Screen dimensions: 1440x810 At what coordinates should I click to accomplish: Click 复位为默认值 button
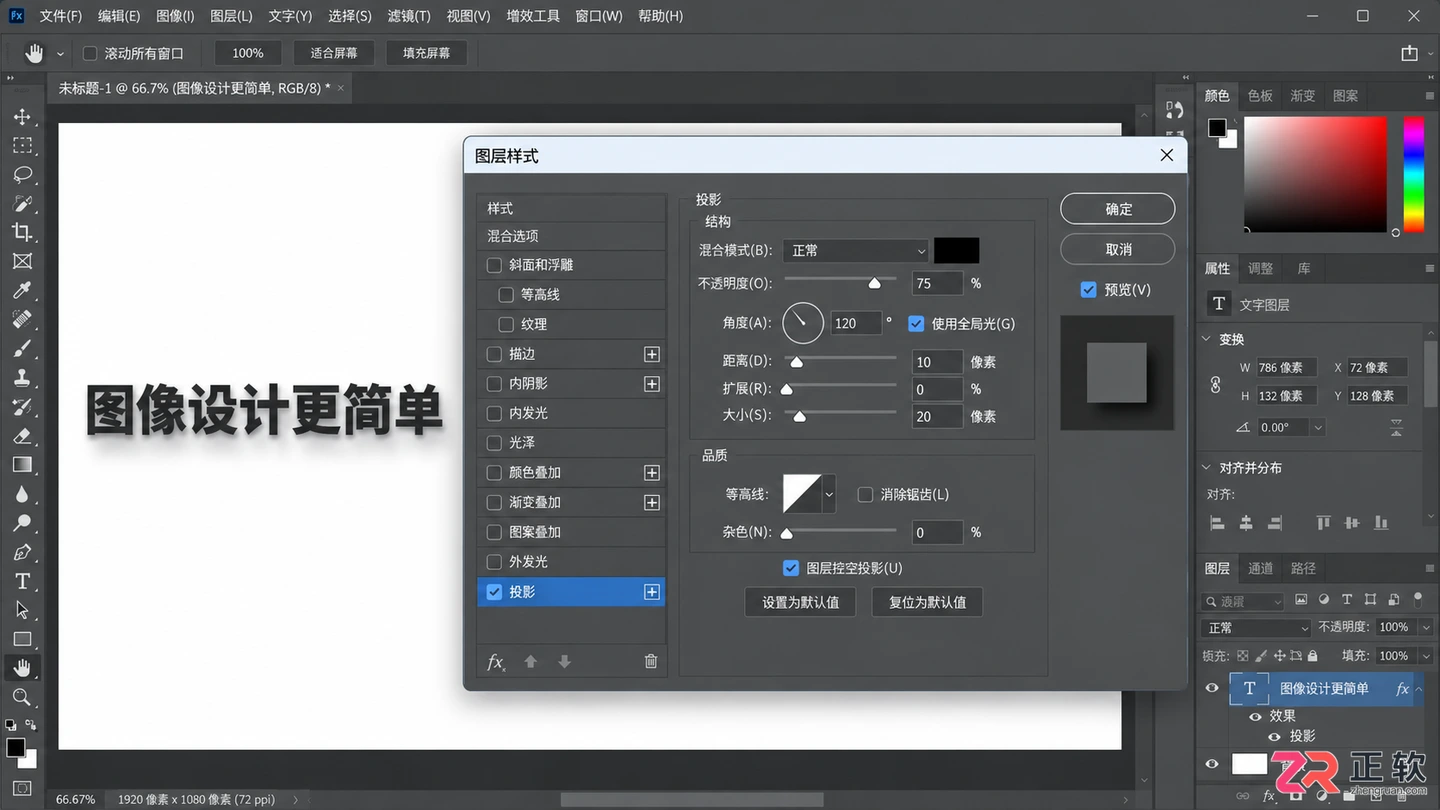click(x=927, y=602)
